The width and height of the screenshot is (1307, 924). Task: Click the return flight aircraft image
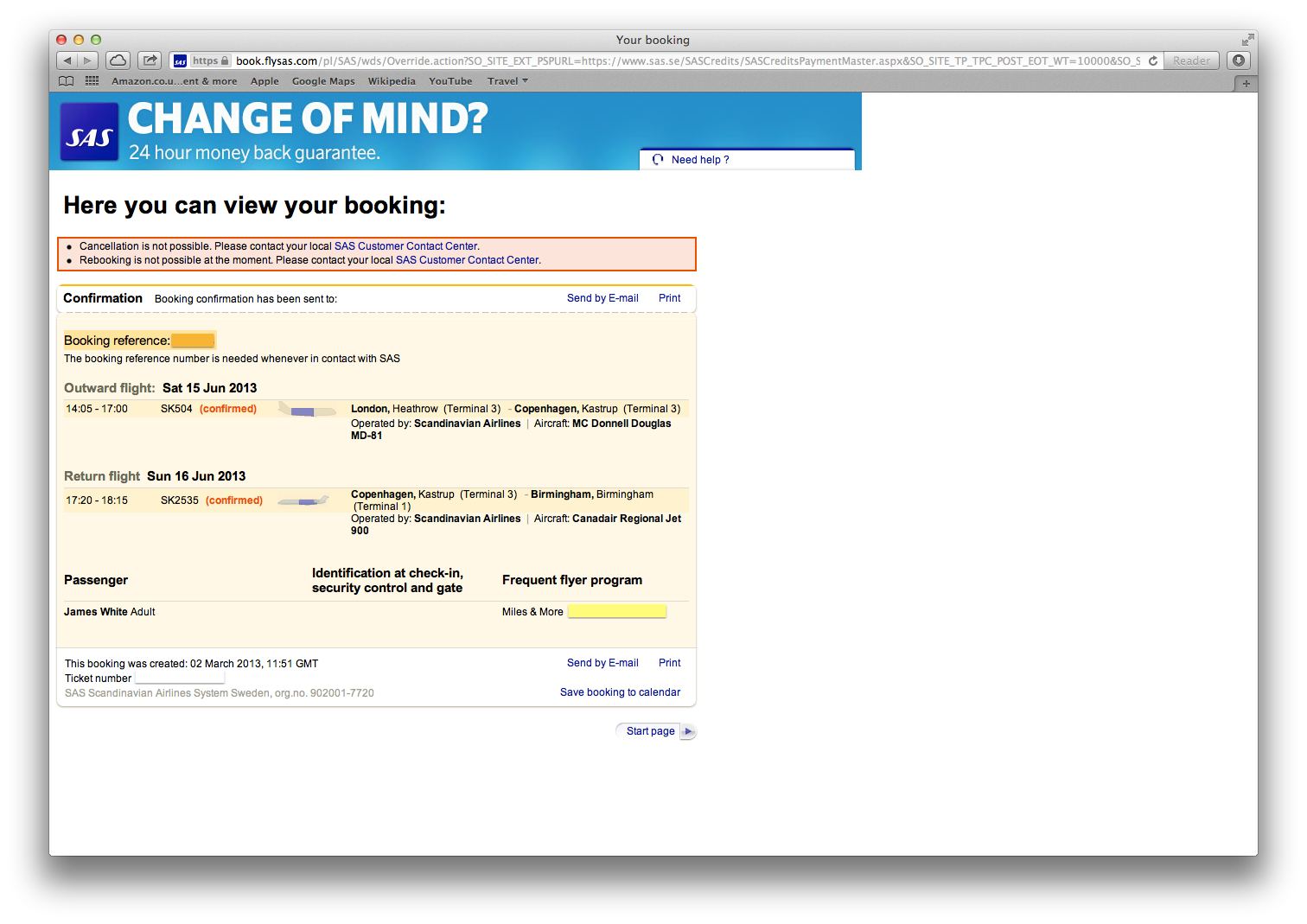[303, 500]
